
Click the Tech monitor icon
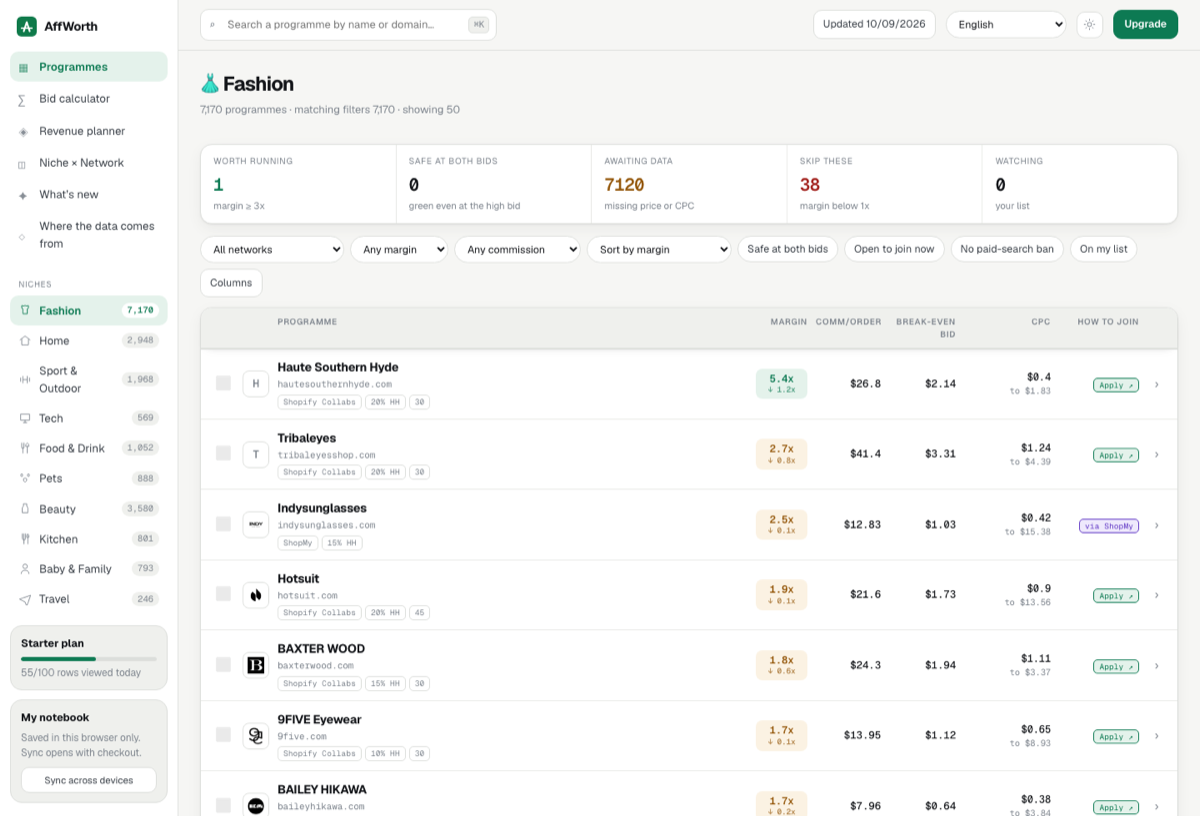[x=25, y=418]
